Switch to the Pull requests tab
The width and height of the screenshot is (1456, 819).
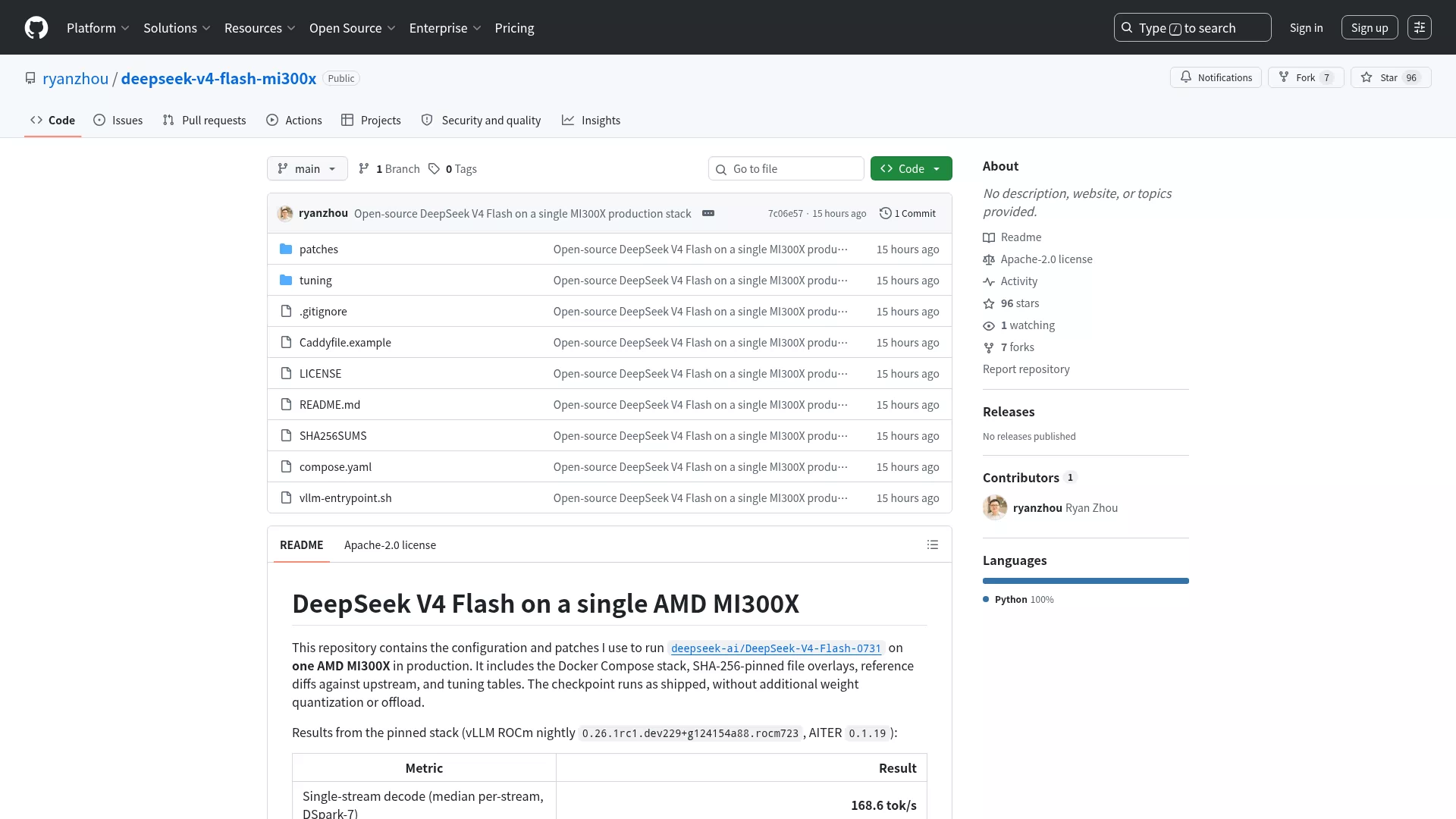point(205,121)
